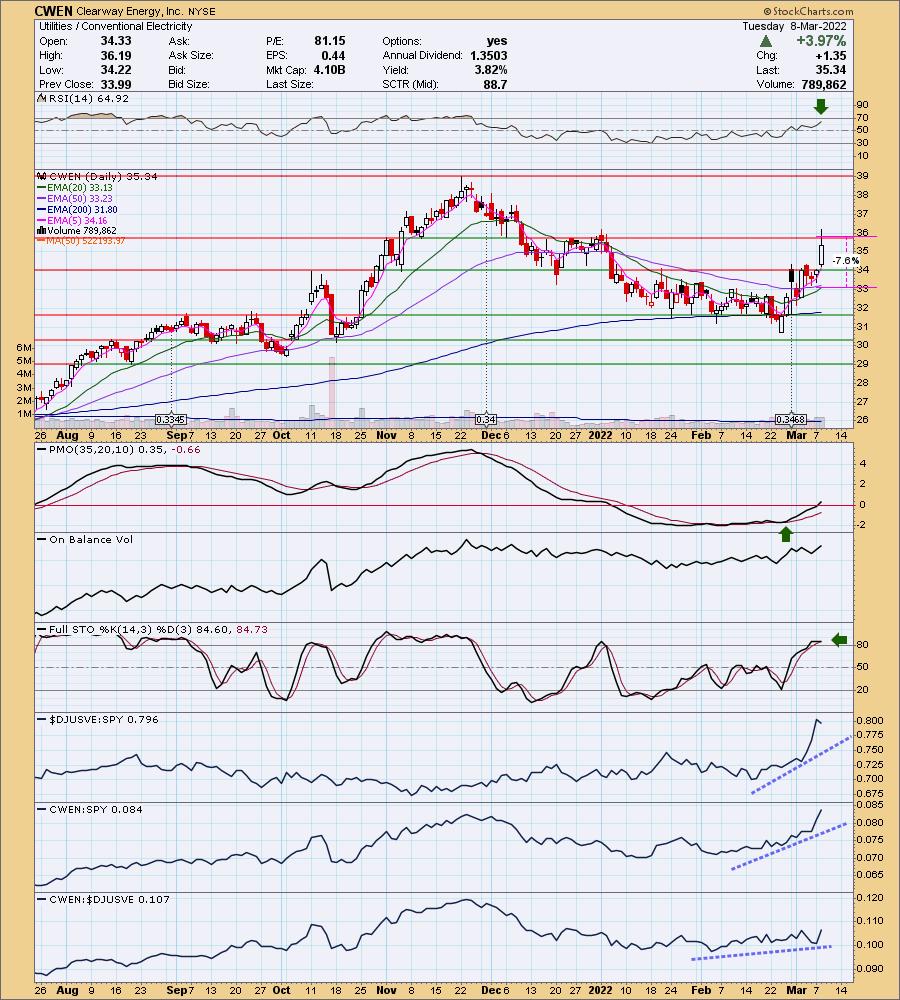Click the latest white candlestick on 8-Mar

pos(822,254)
